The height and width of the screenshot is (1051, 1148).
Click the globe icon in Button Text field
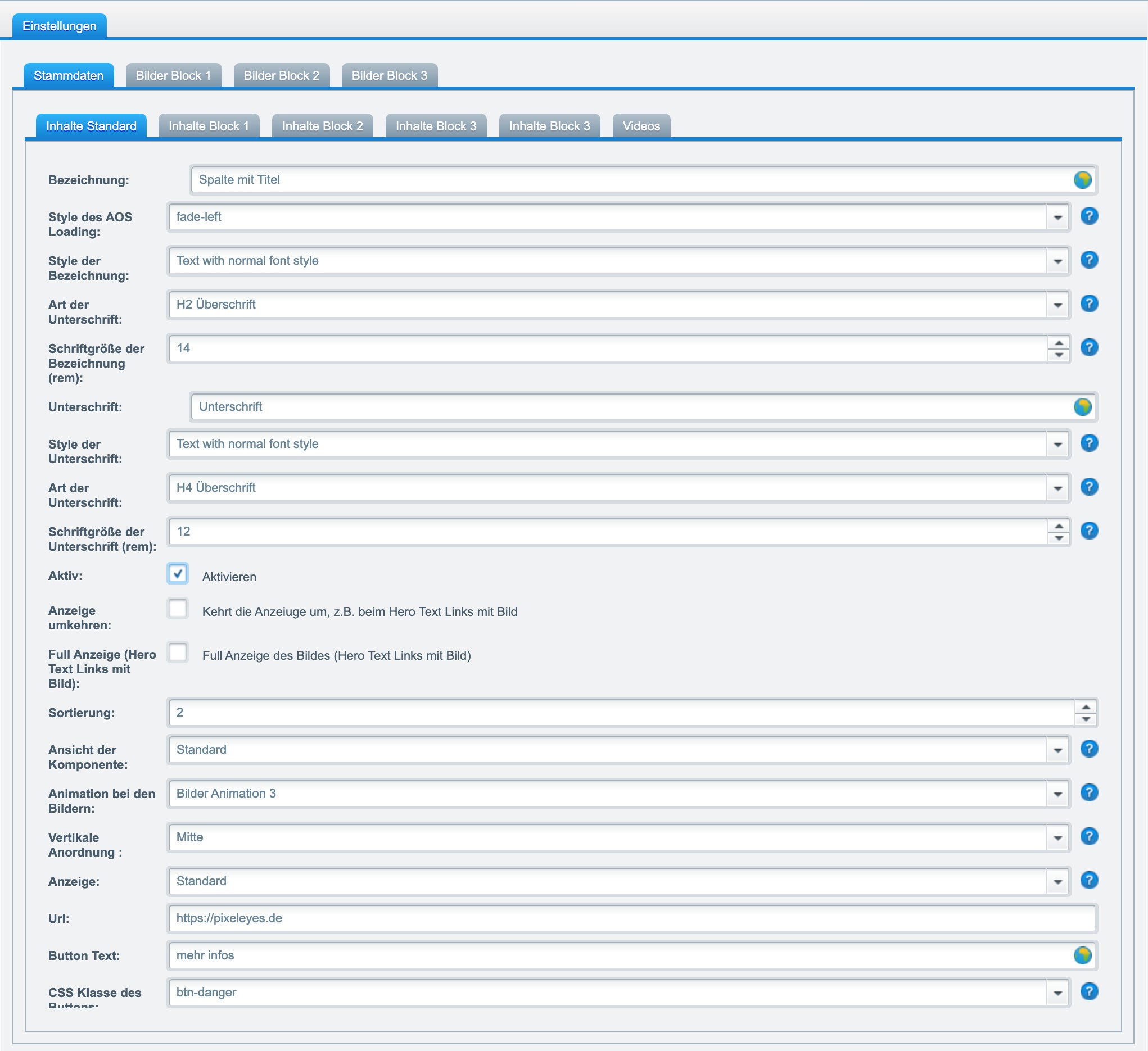1082,955
